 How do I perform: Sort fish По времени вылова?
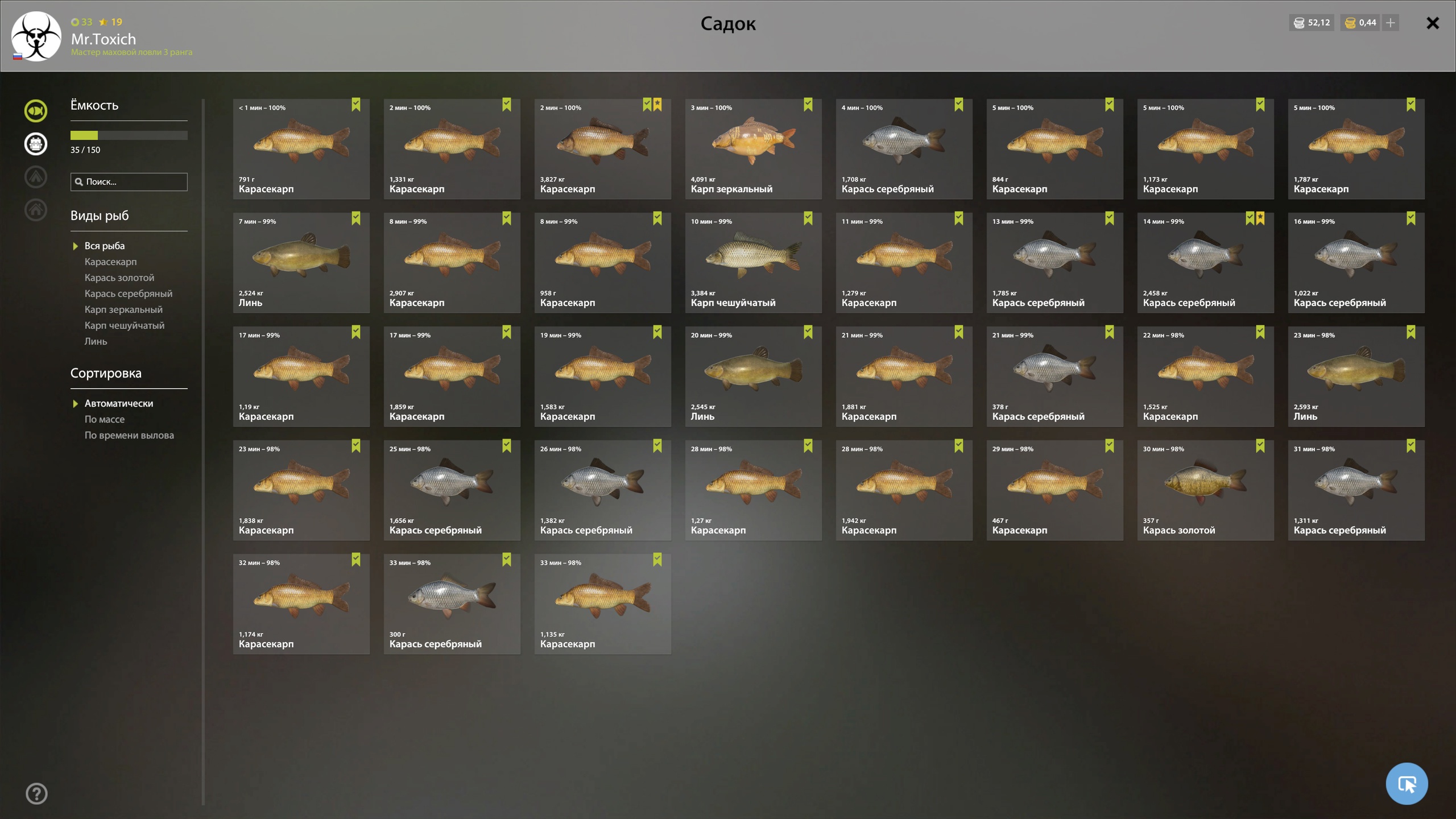129,435
